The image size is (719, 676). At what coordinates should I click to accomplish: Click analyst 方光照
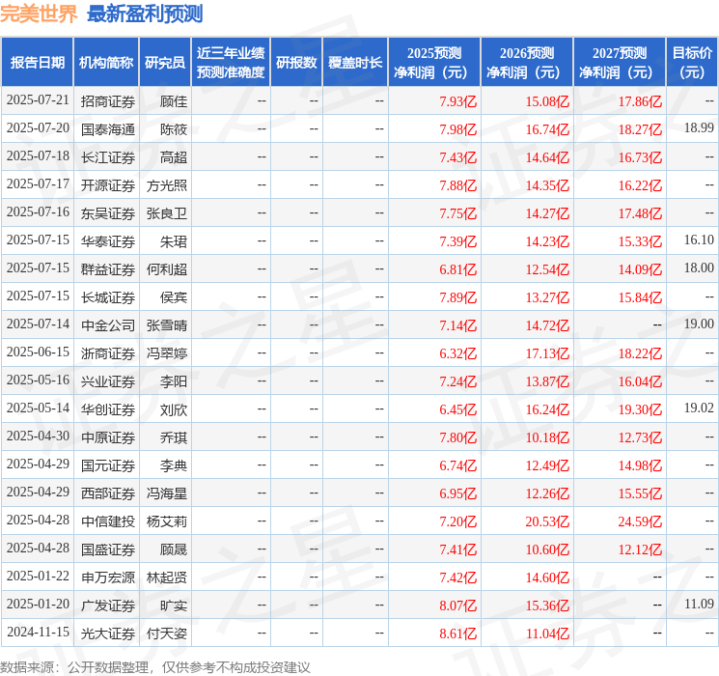click(166, 185)
